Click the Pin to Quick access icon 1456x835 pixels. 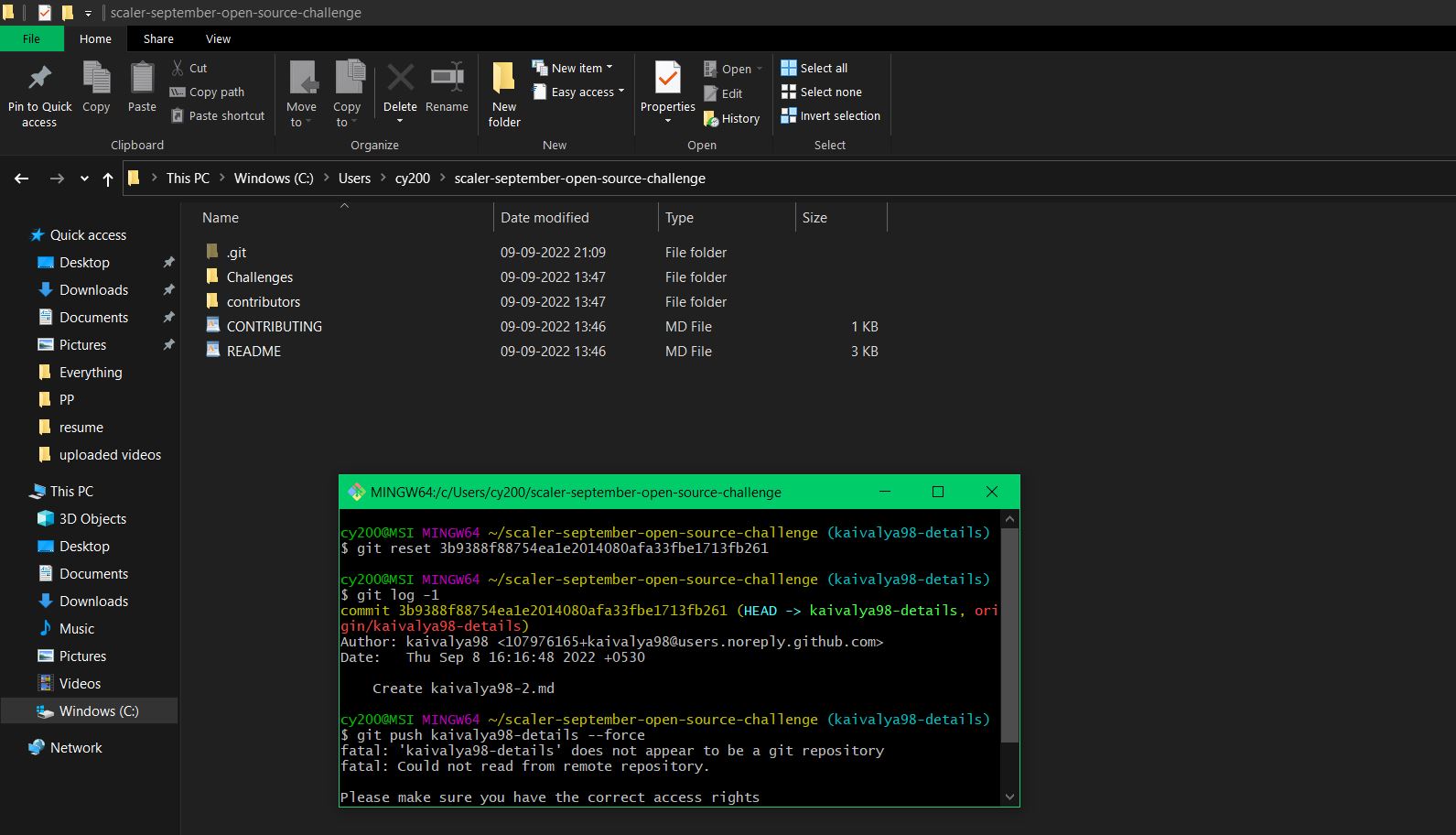(39, 79)
